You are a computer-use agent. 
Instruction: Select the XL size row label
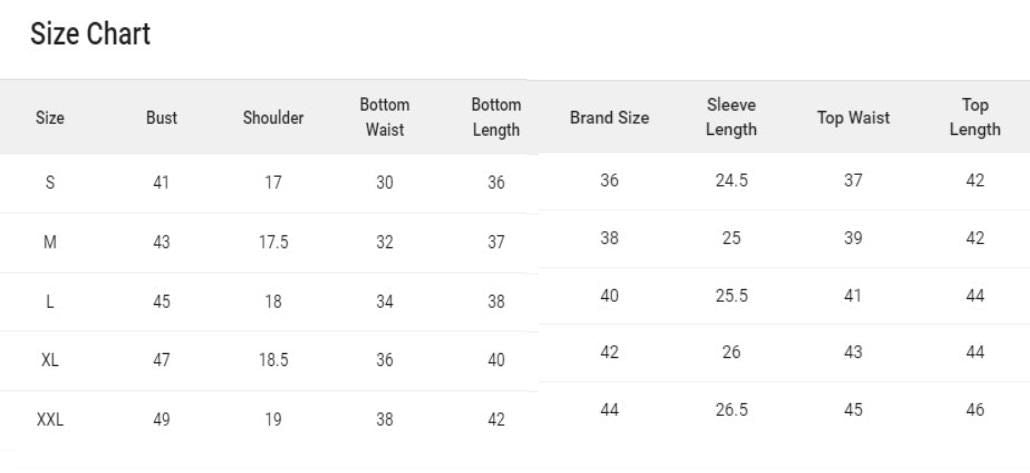point(50,361)
